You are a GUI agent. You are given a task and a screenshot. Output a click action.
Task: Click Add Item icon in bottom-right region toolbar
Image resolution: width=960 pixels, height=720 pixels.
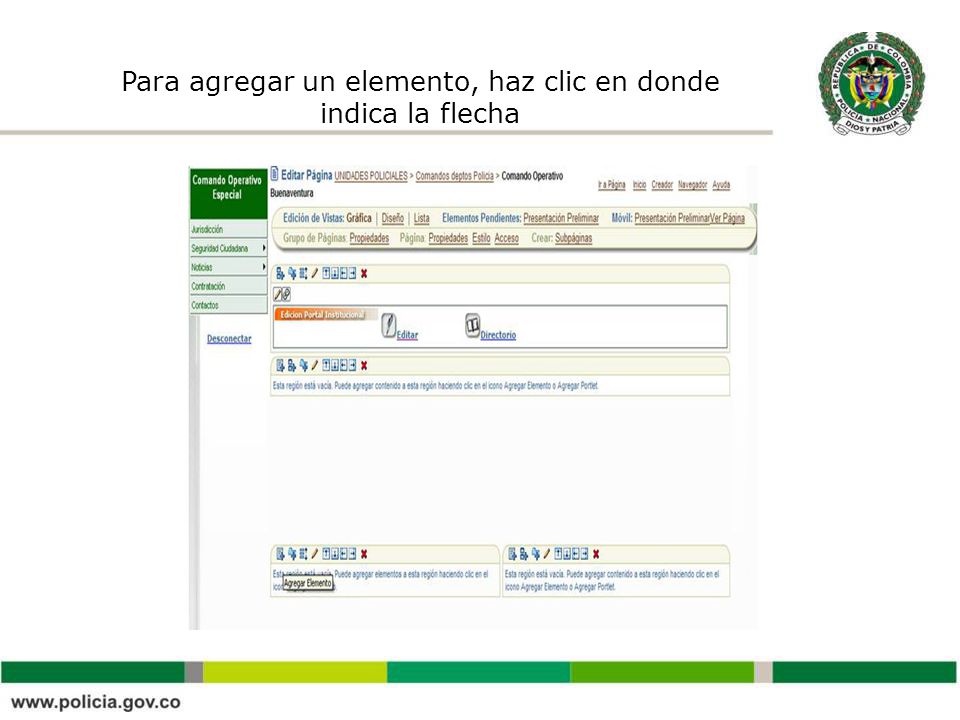(x=512, y=554)
